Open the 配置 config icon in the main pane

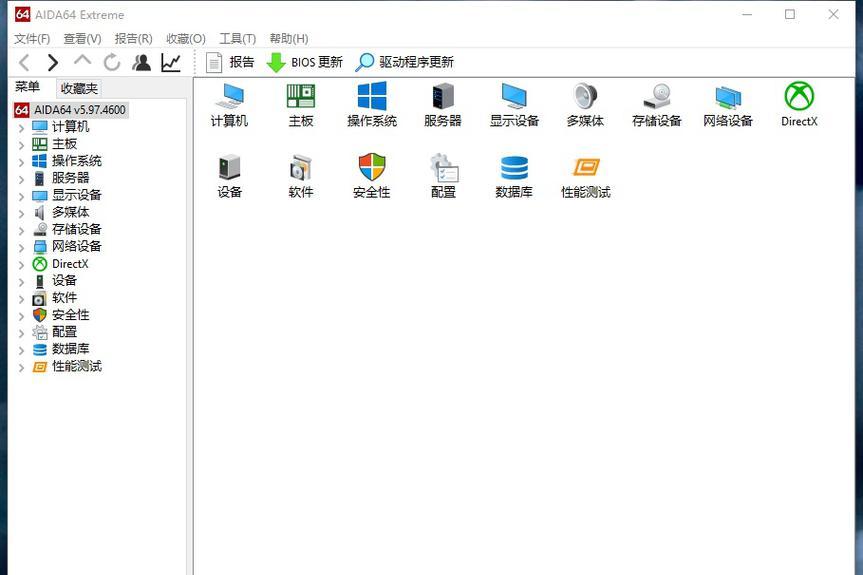point(443,176)
